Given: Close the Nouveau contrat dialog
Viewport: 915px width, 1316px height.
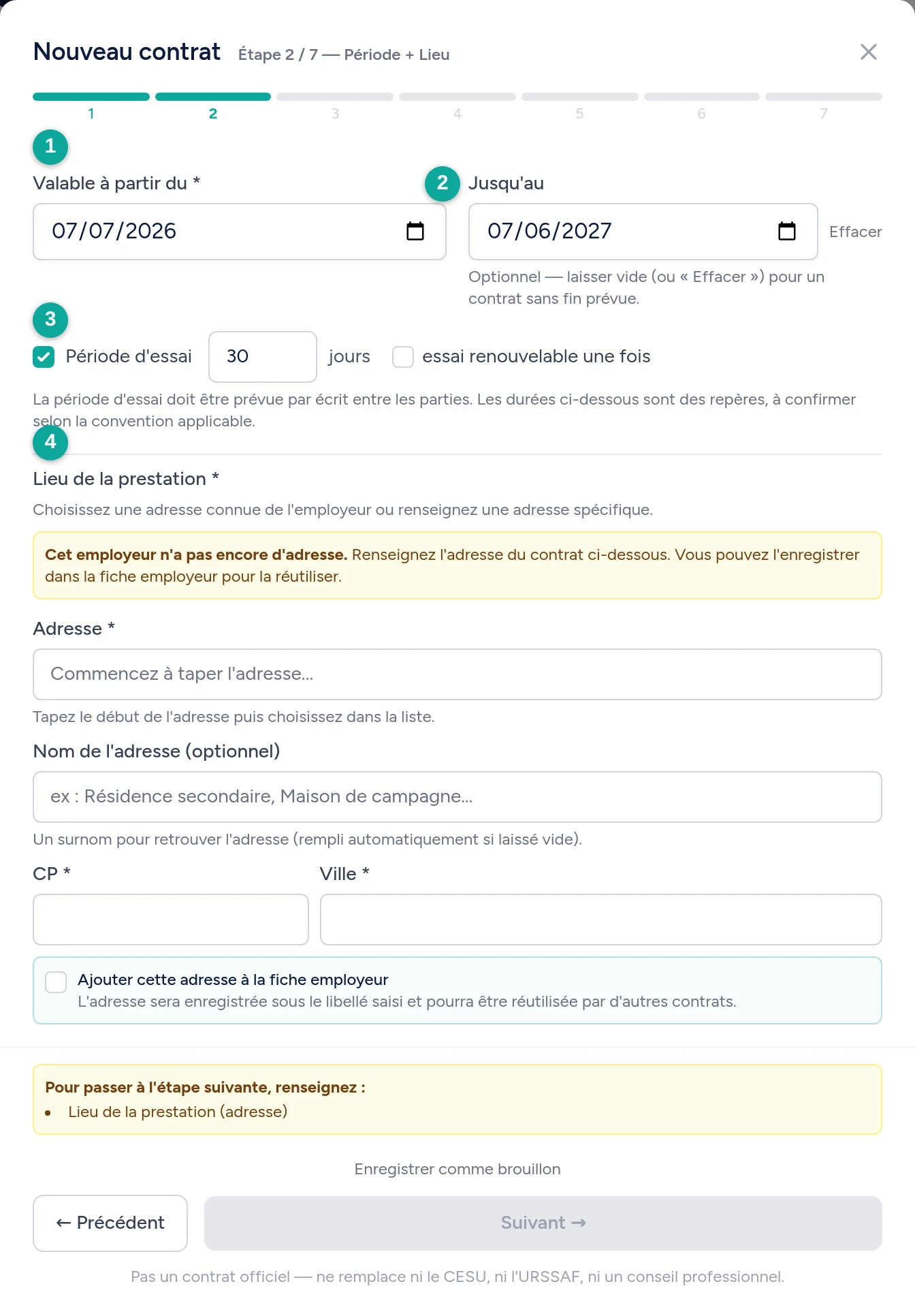Looking at the screenshot, I should pos(868,52).
